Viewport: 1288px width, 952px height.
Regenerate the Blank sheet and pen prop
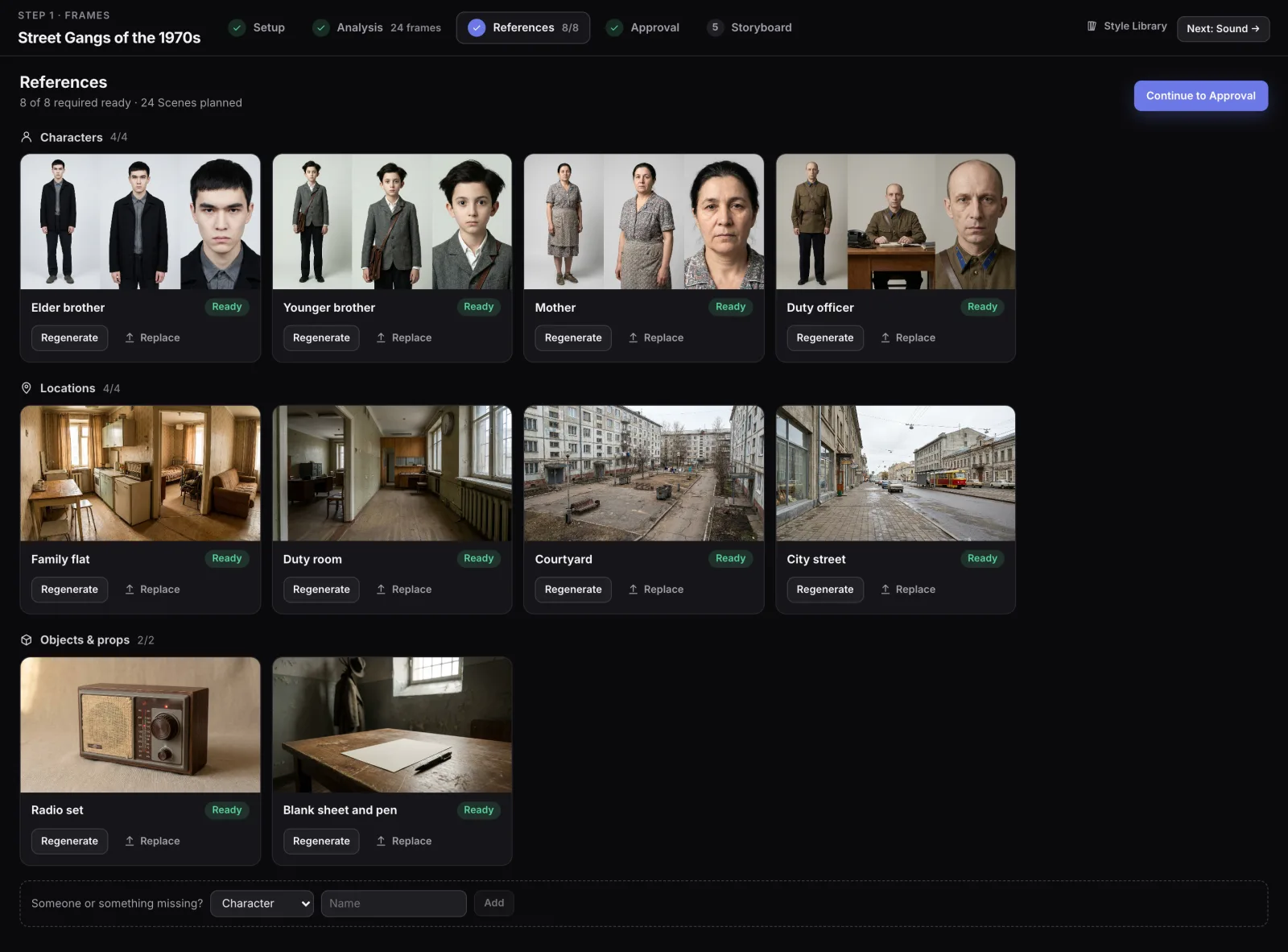(321, 841)
